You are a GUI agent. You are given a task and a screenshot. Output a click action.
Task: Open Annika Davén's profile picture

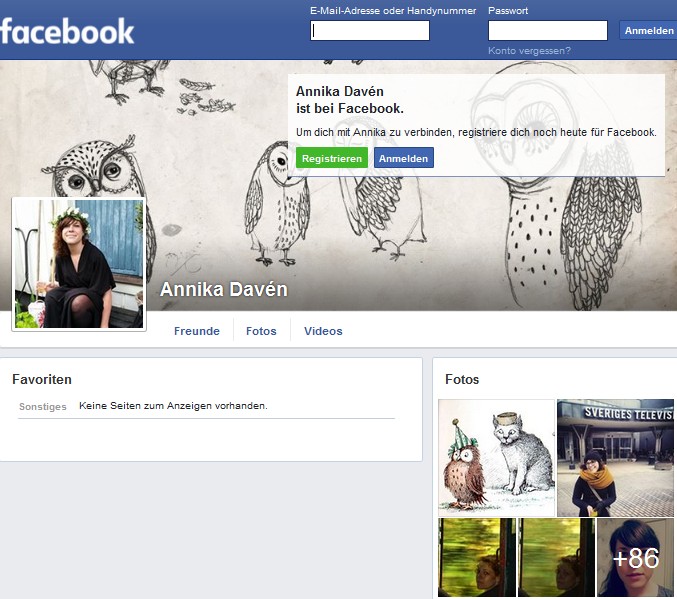pos(79,263)
